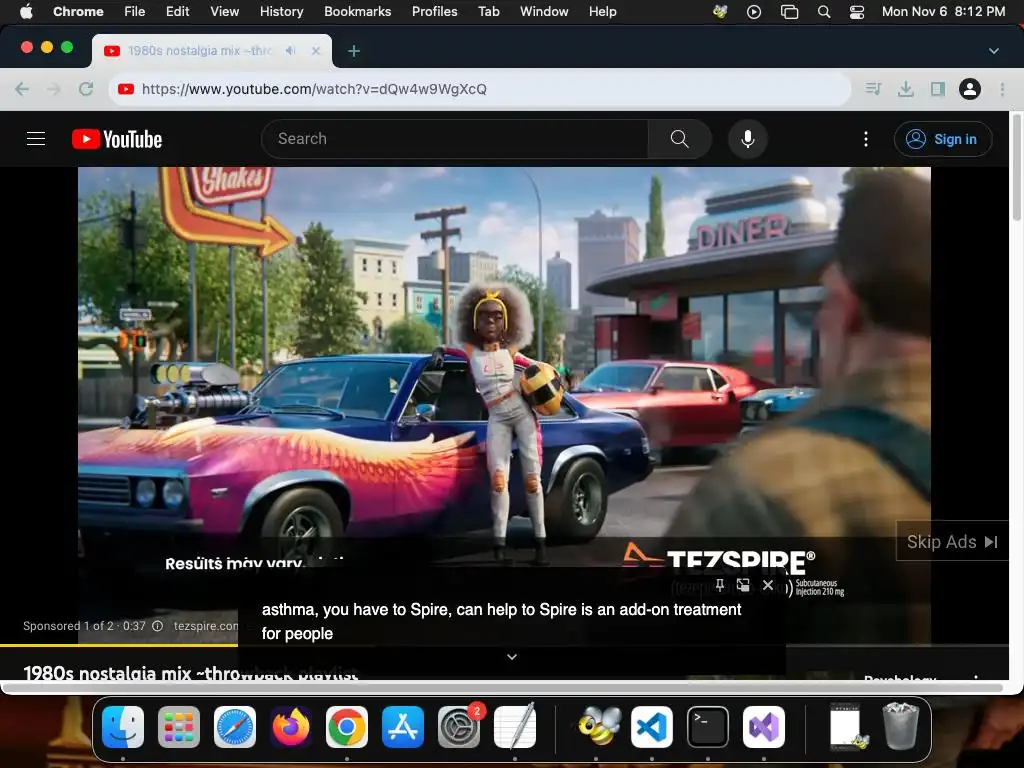Open the File menu
Screen dimensions: 1024x768
(x=135, y=11)
